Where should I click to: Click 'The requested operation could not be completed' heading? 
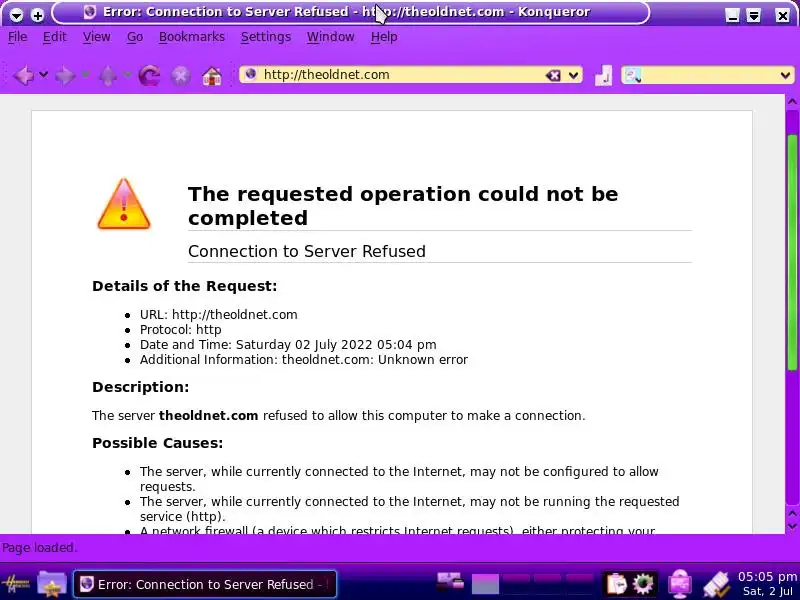pos(403,206)
